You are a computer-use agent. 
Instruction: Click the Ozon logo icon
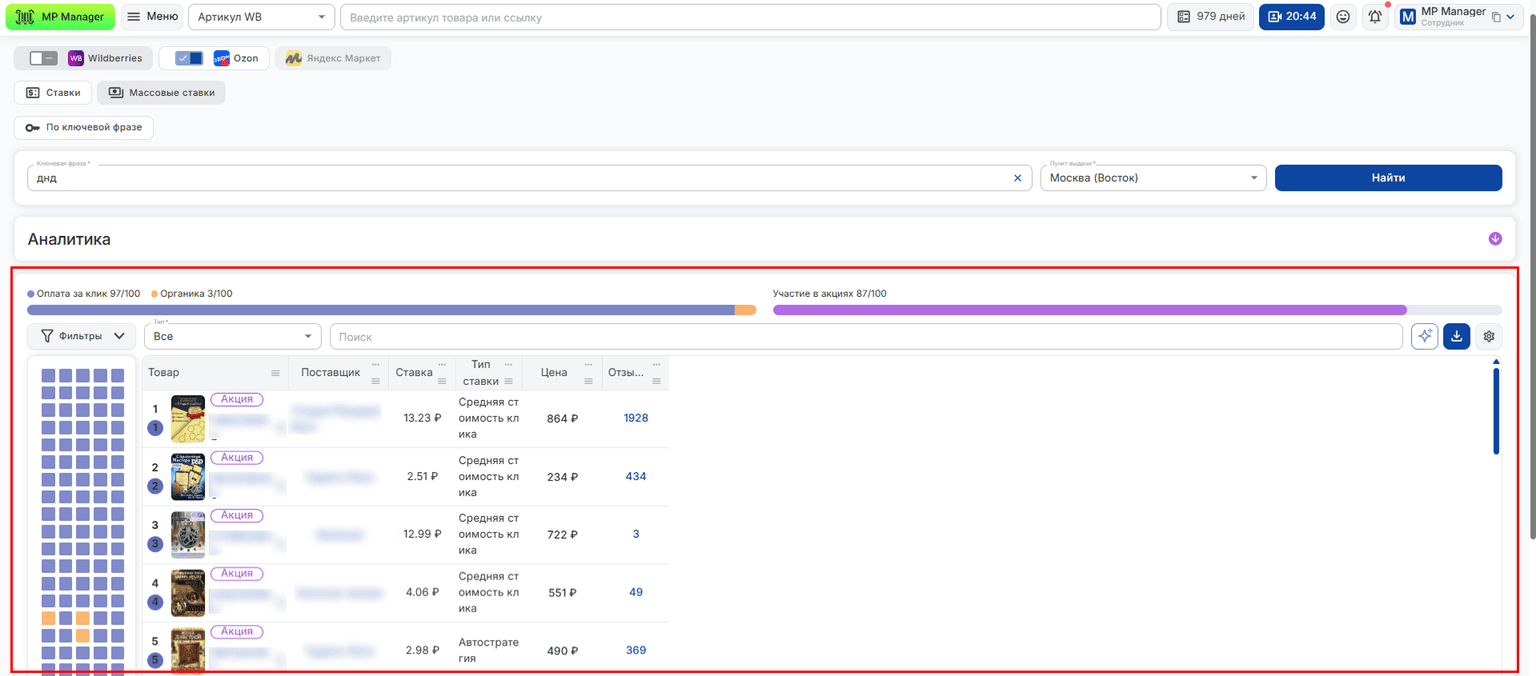tap(221, 58)
